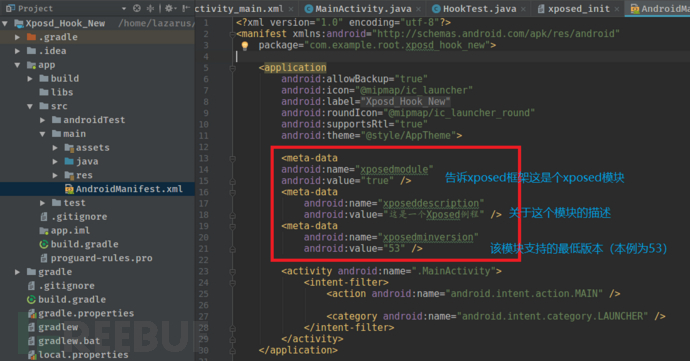Open the Project panel settings gear
690x361 pixels.
[x=169, y=8]
